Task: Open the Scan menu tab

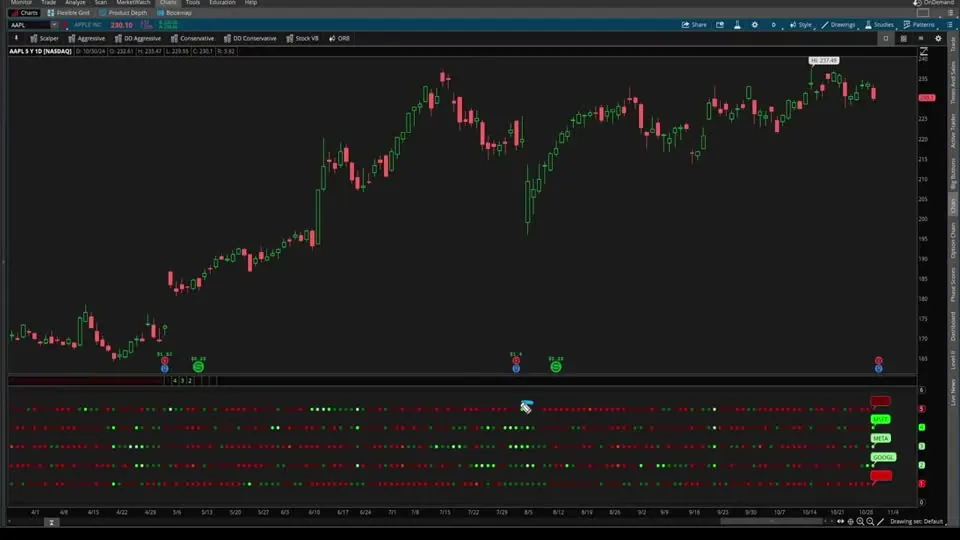Action: pyautogui.click(x=100, y=2)
